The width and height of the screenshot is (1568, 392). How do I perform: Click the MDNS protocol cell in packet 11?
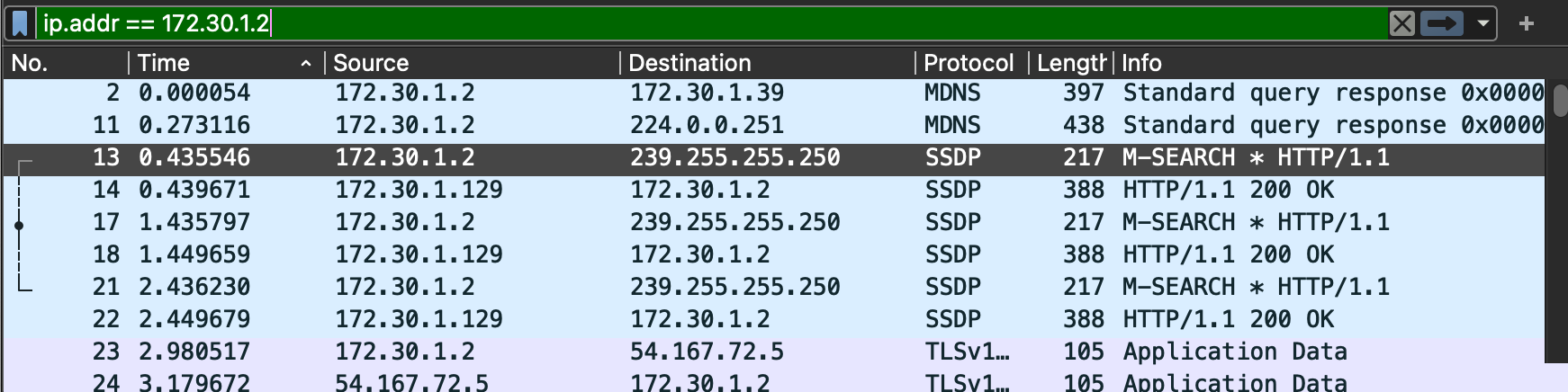(952, 125)
